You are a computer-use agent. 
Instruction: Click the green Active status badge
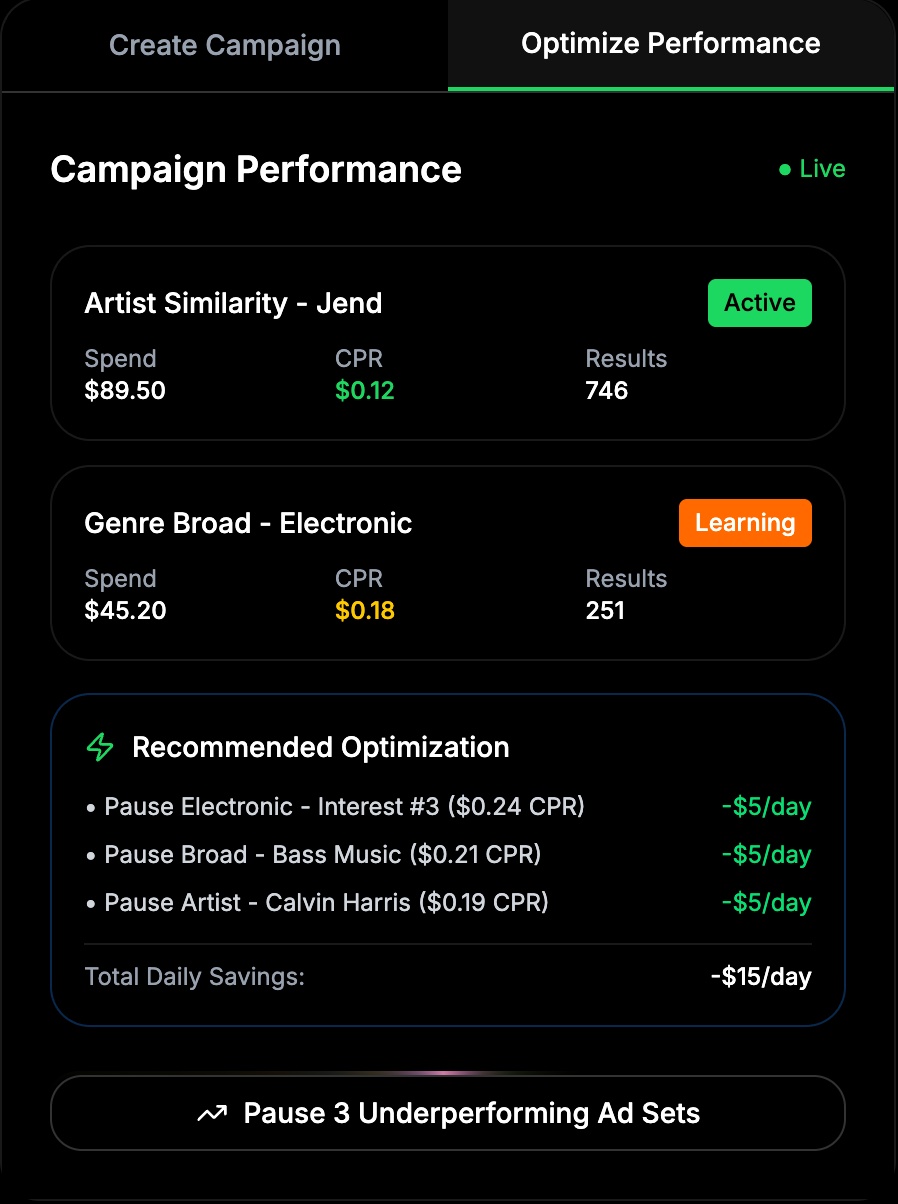point(760,303)
